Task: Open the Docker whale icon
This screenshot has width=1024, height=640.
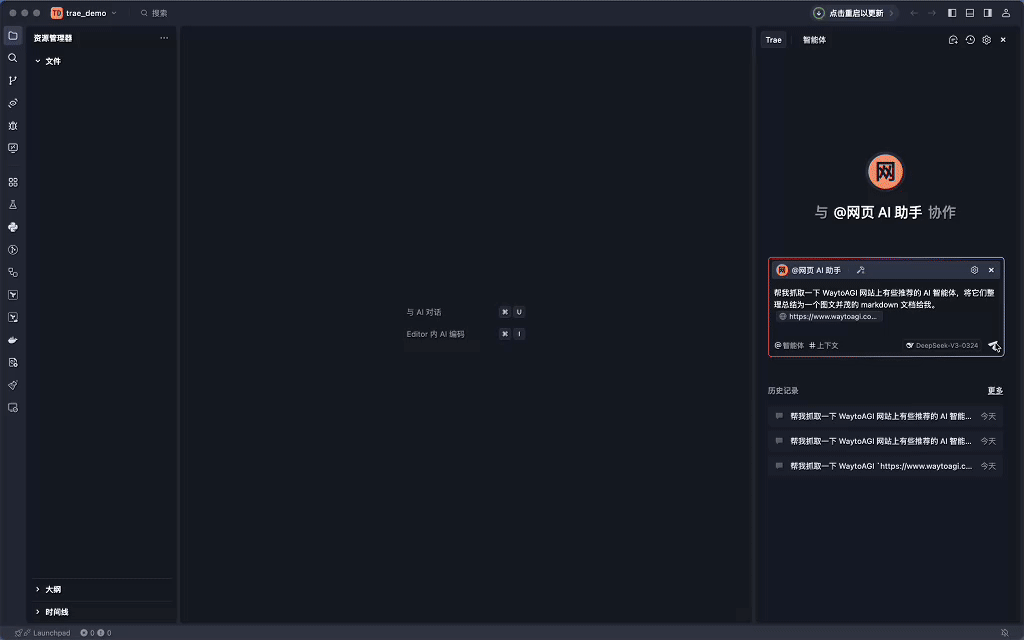Action: click(12, 340)
